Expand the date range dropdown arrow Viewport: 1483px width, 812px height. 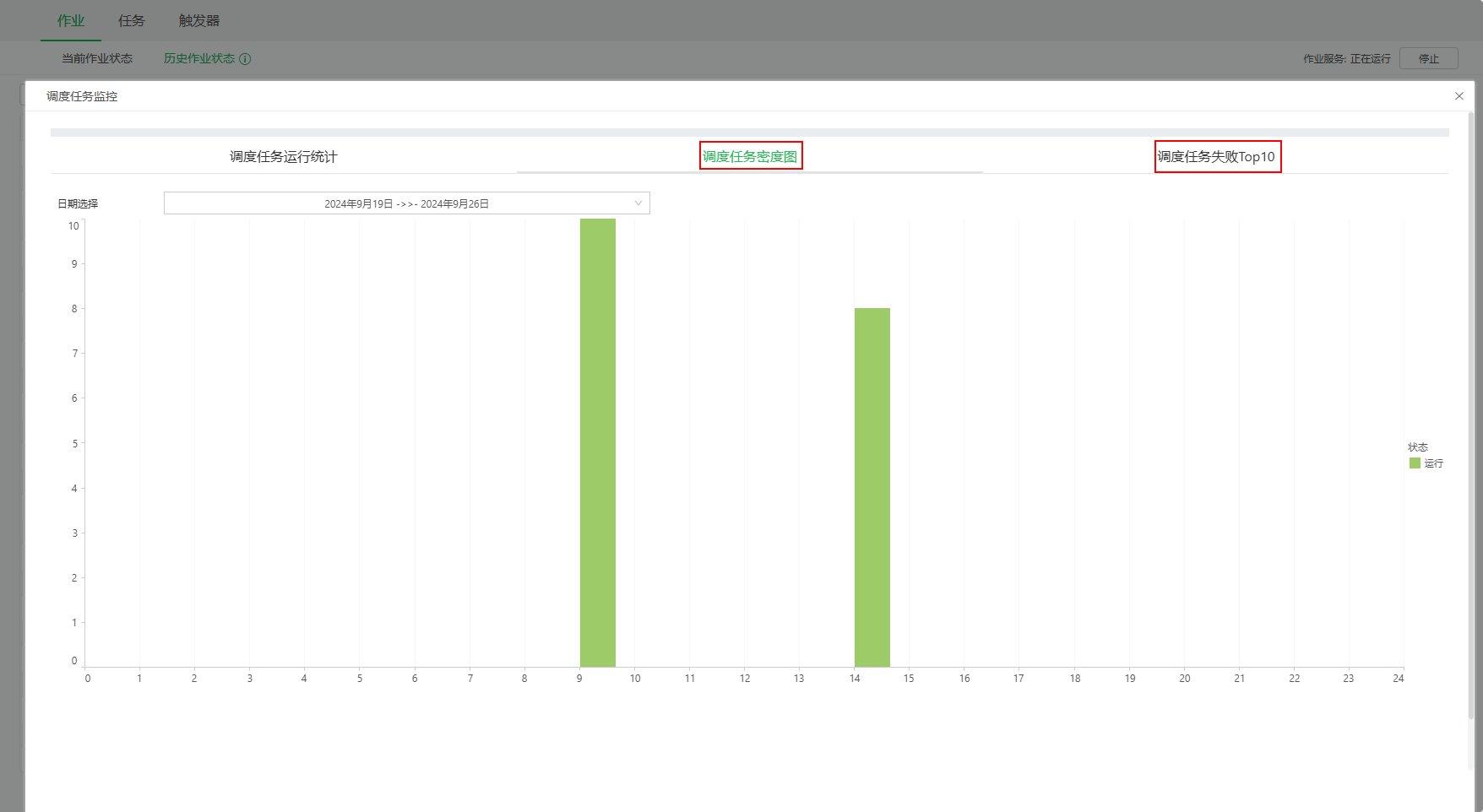(638, 203)
